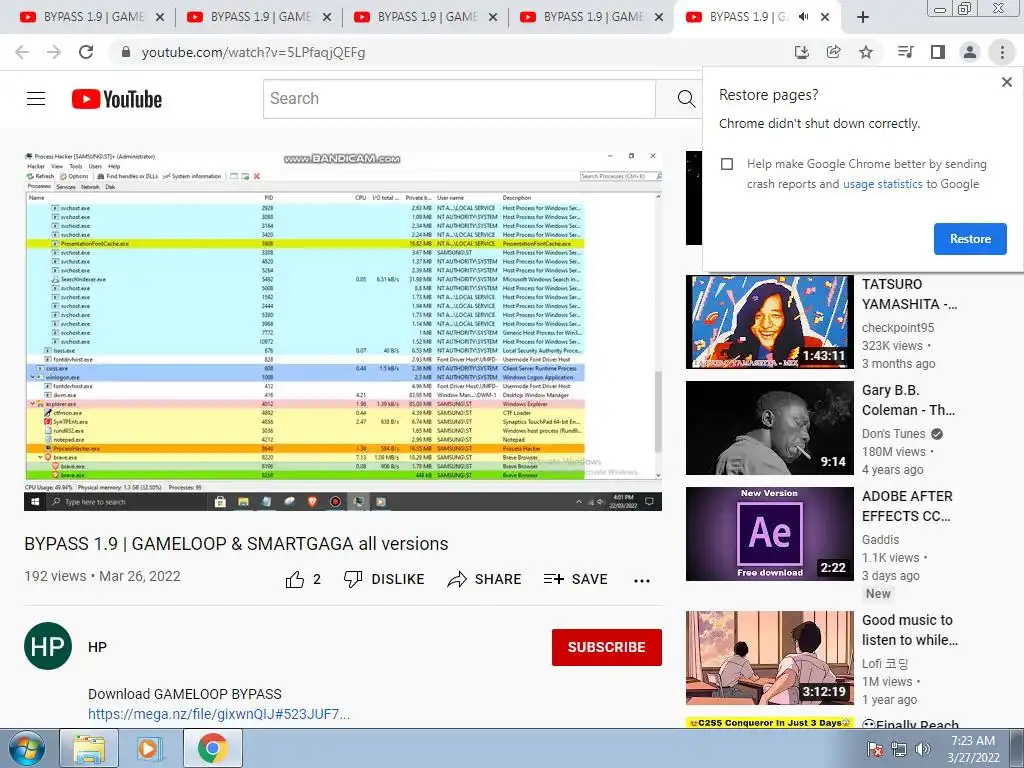Open Windows Media Player taskbar icon

150,748
